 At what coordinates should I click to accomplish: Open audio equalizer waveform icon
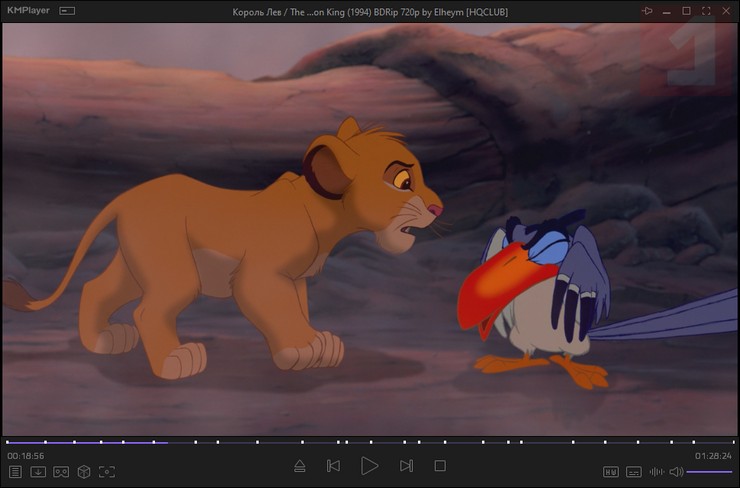click(x=656, y=471)
